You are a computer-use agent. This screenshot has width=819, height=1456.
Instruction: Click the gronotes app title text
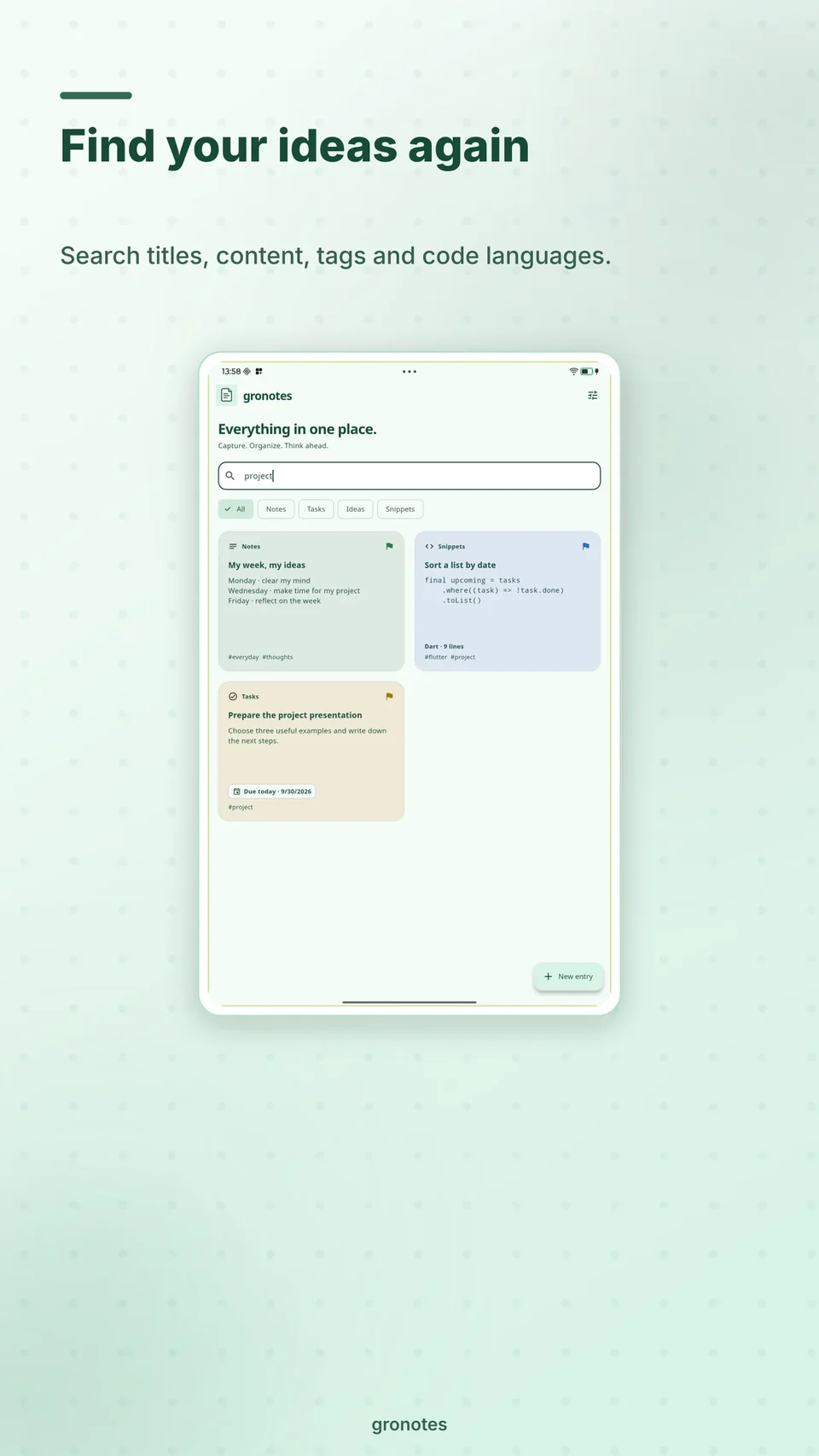pyautogui.click(x=267, y=396)
